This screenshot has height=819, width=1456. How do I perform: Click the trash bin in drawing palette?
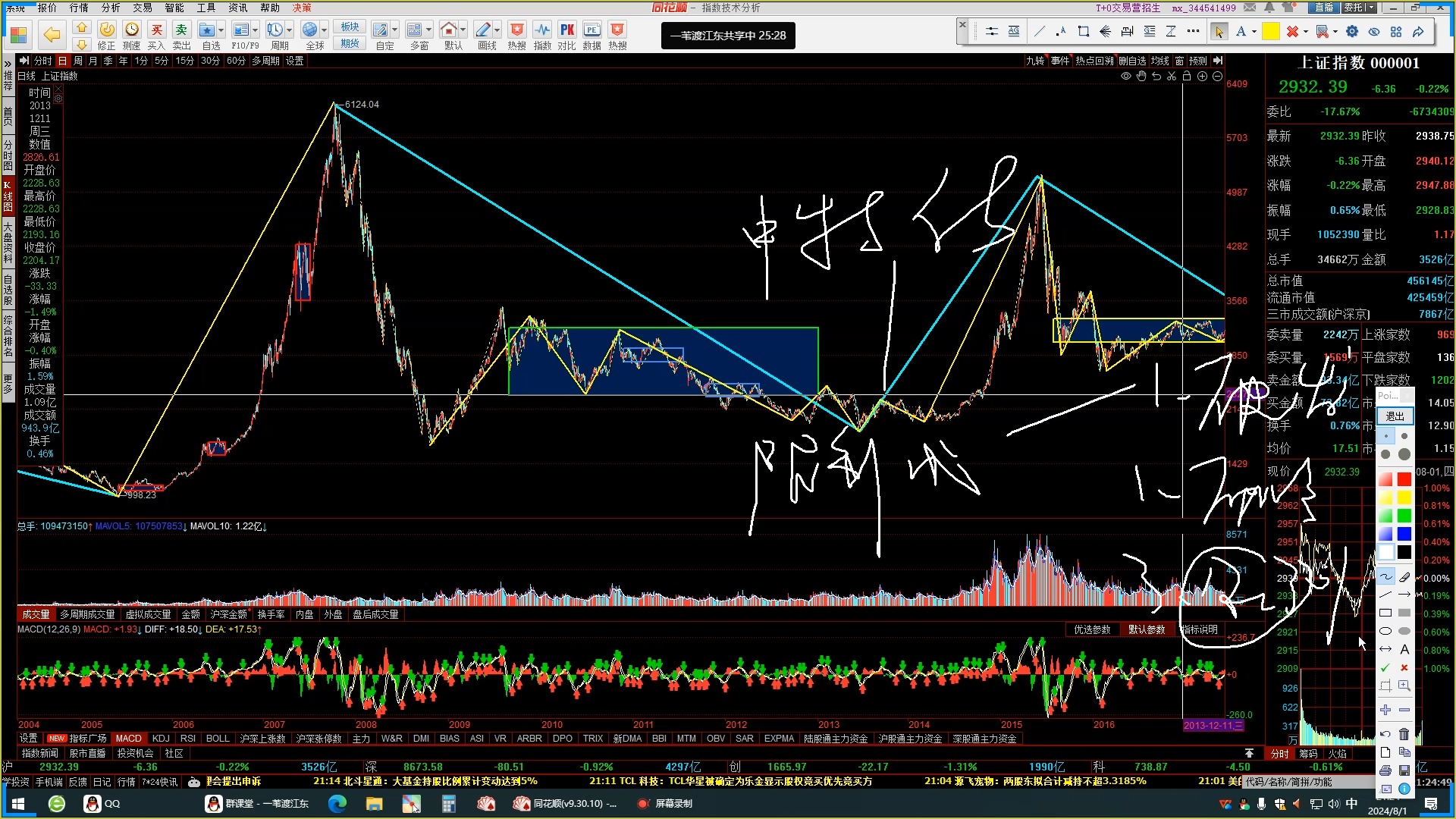click(x=1404, y=734)
